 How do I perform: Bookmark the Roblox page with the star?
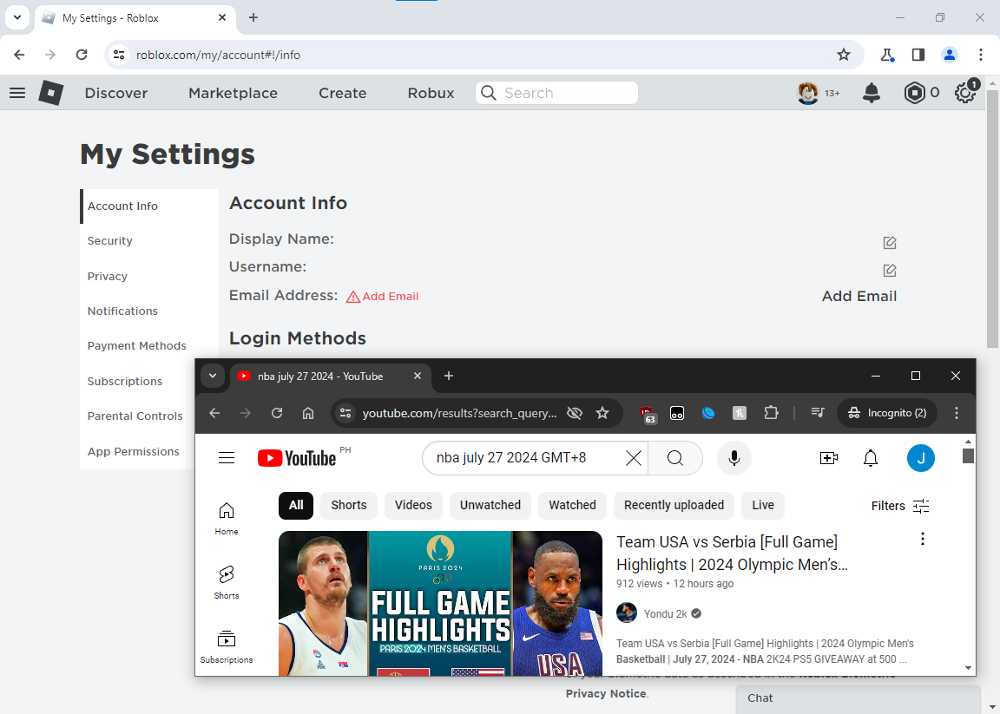click(x=844, y=55)
